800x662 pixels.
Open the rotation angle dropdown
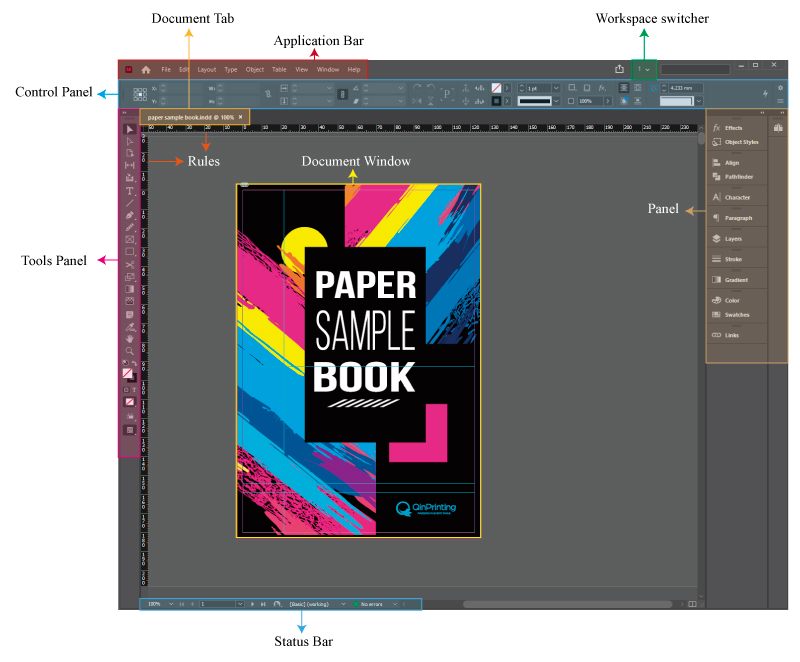pyautogui.click(x=401, y=88)
